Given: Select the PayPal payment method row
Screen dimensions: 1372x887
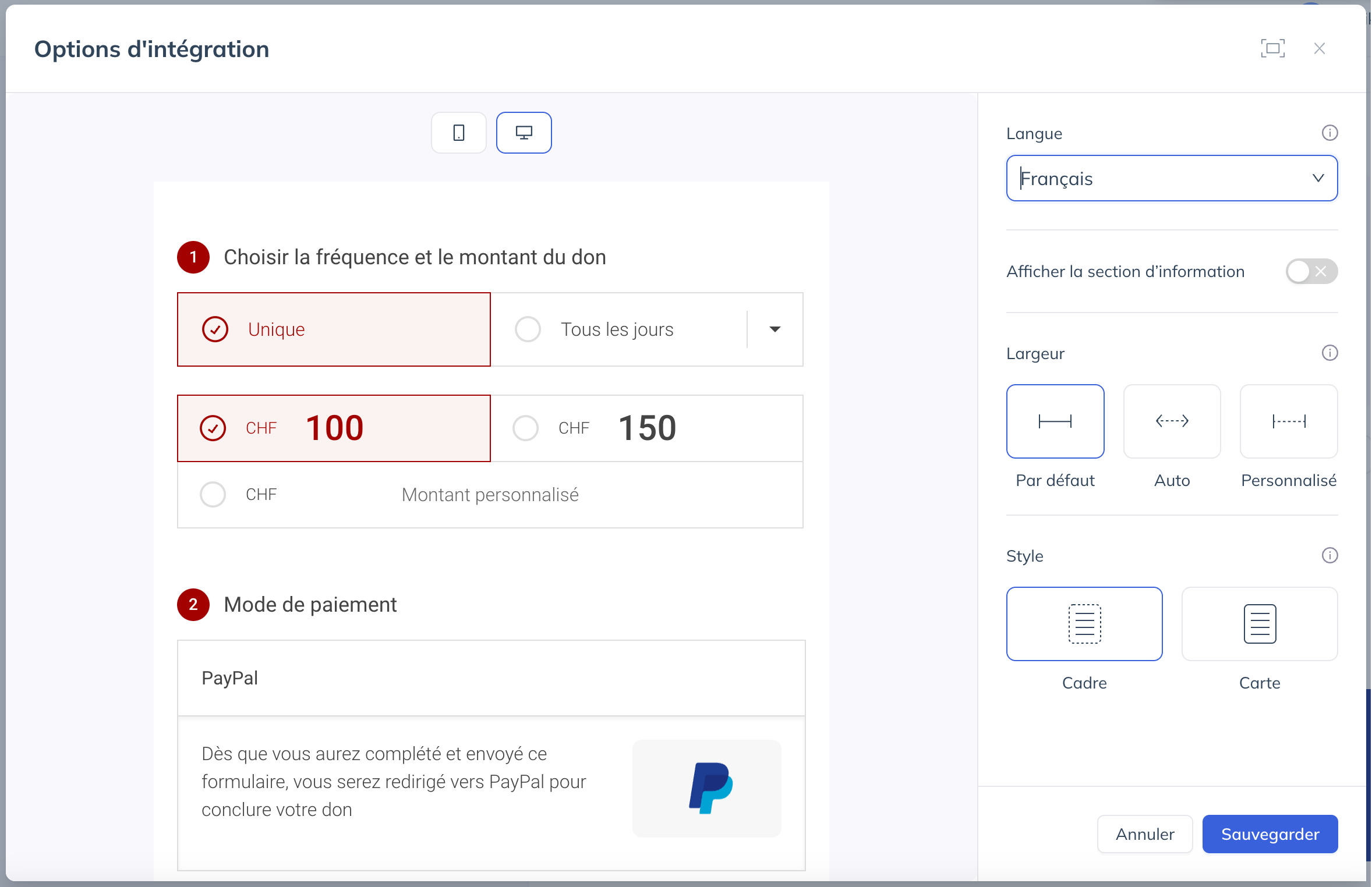Looking at the screenshot, I should click(x=491, y=678).
